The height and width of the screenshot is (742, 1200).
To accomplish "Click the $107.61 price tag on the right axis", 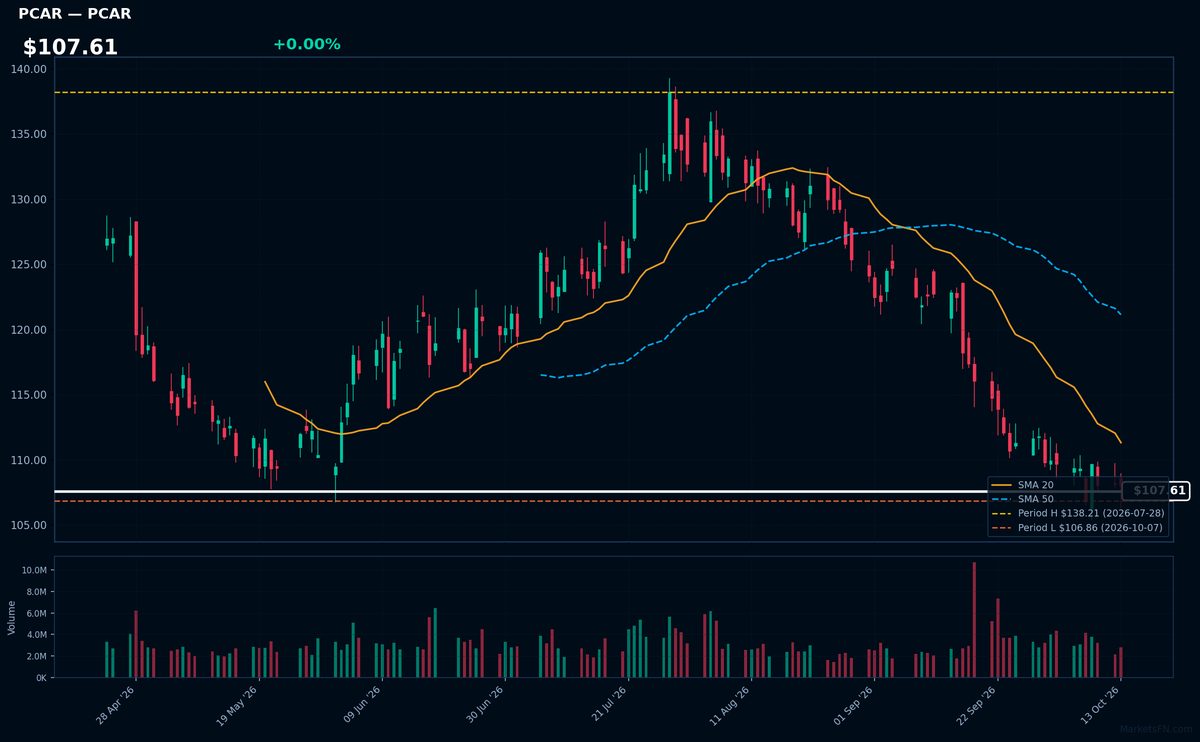I will (x=1156, y=491).
